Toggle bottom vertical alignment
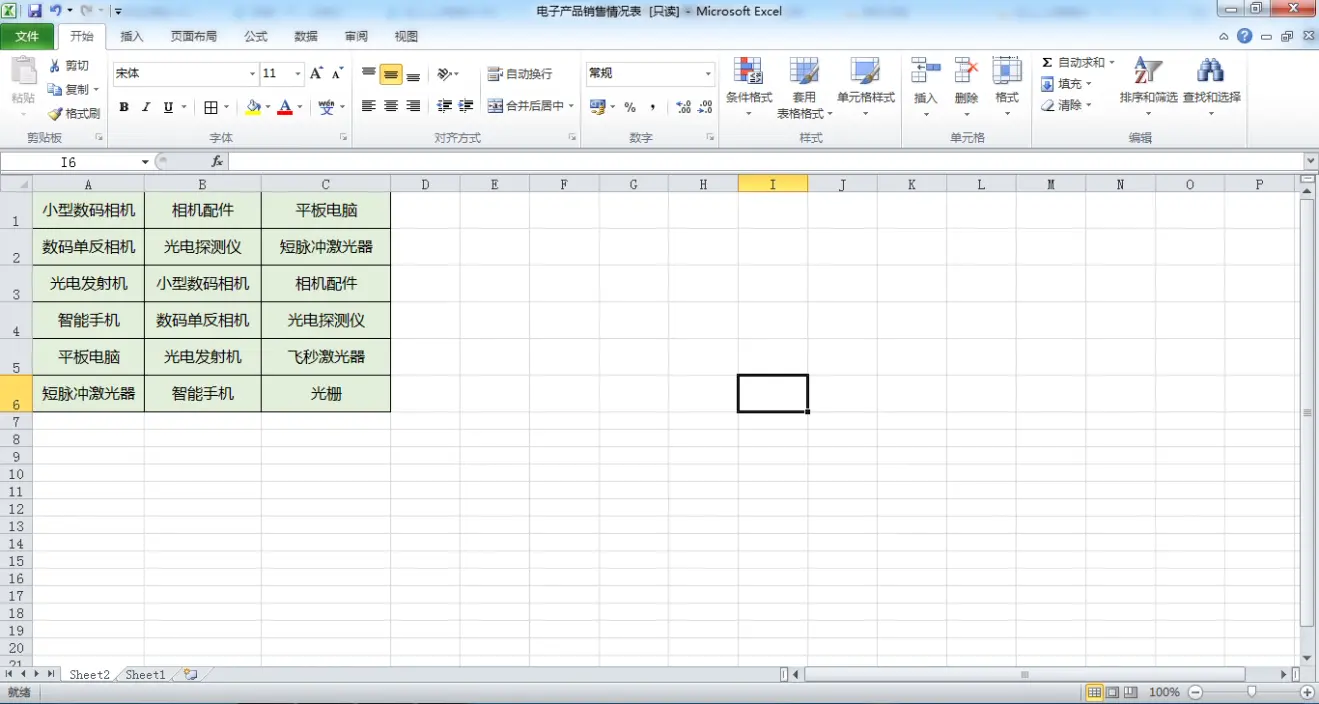The width and height of the screenshot is (1319, 704). [x=412, y=74]
